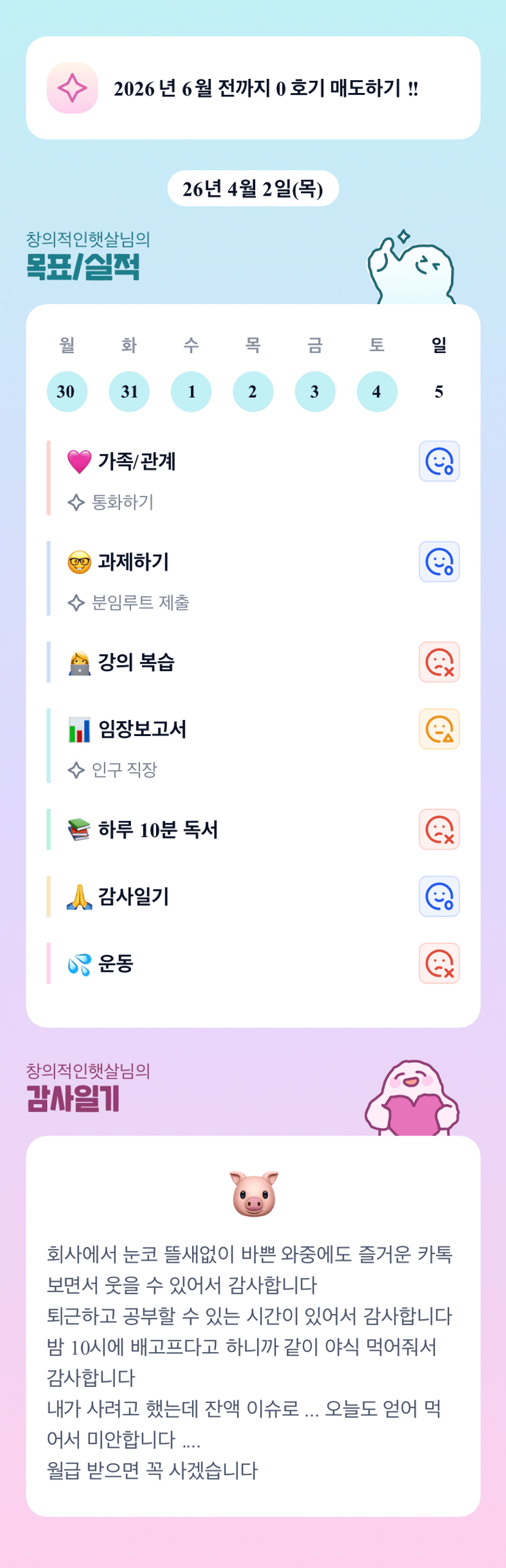
Task: Select Sunday 5 in the week row
Action: pyautogui.click(x=439, y=392)
